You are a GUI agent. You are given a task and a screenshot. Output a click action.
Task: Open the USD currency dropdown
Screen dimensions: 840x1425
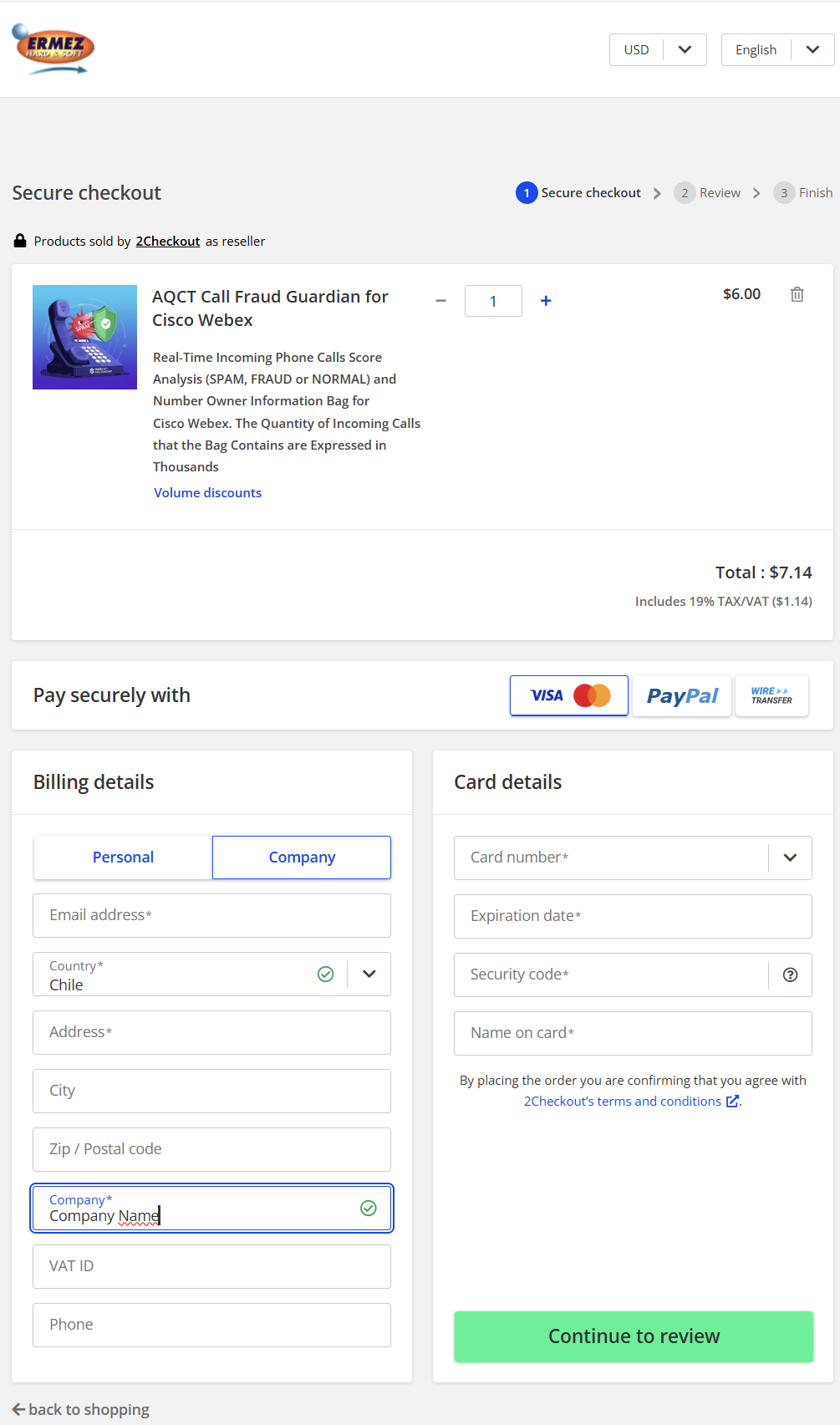pyautogui.click(x=658, y=49)
